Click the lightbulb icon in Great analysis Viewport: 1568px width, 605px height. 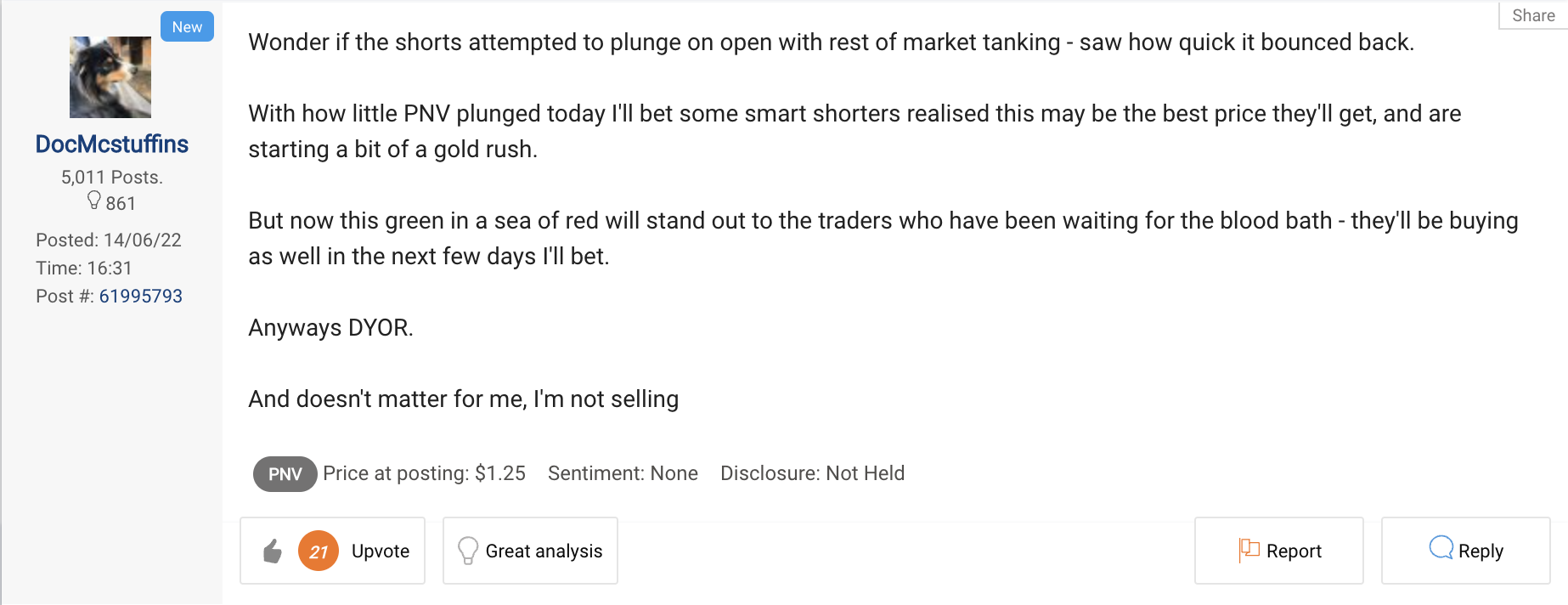pyautogui.click(x=467, y=551)
